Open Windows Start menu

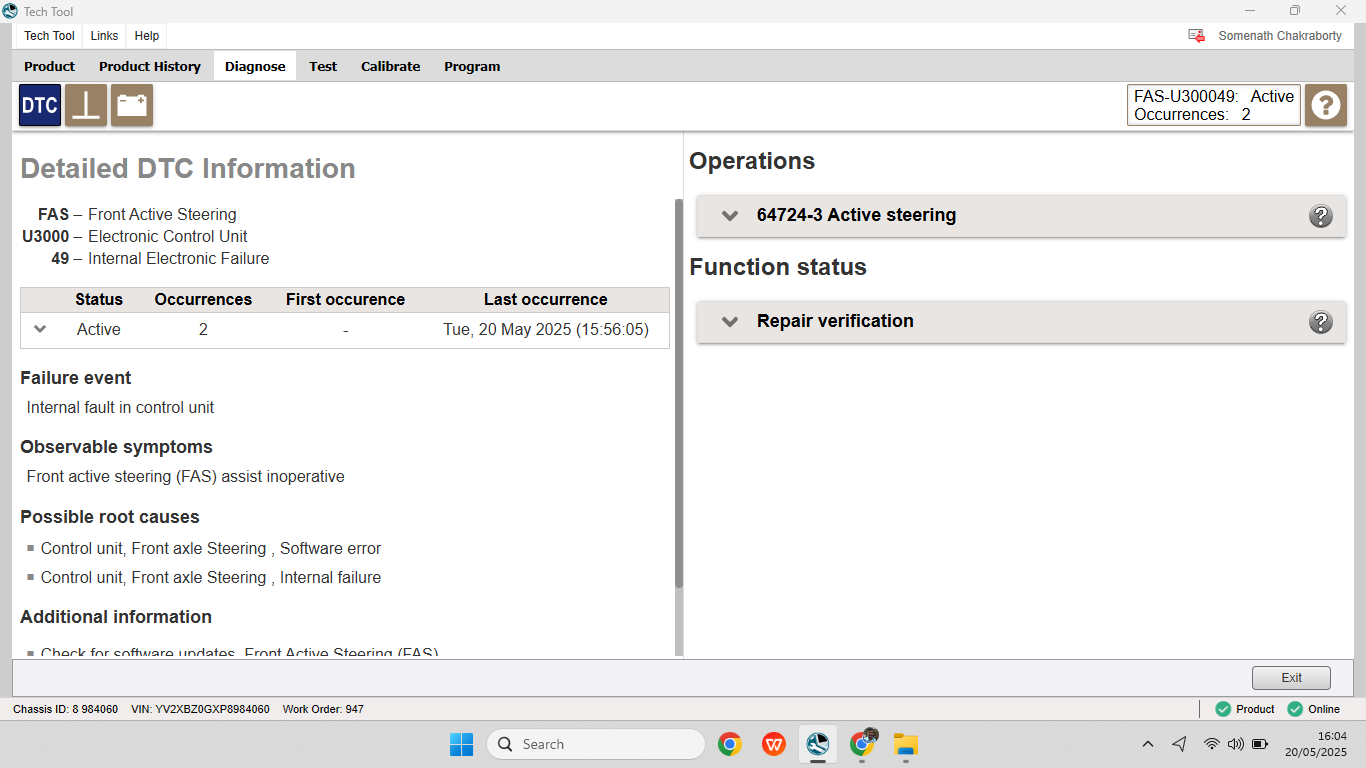[x=461, y=744]
